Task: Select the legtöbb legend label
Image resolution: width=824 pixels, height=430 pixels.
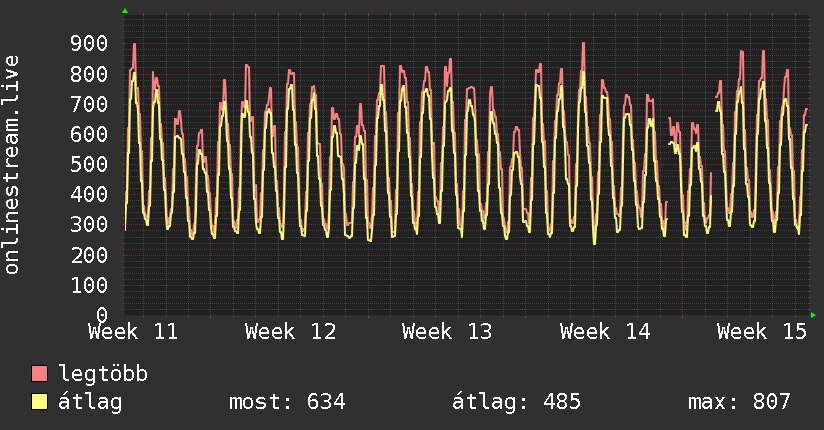Action: pyautogui.click(x=103, y=374)
